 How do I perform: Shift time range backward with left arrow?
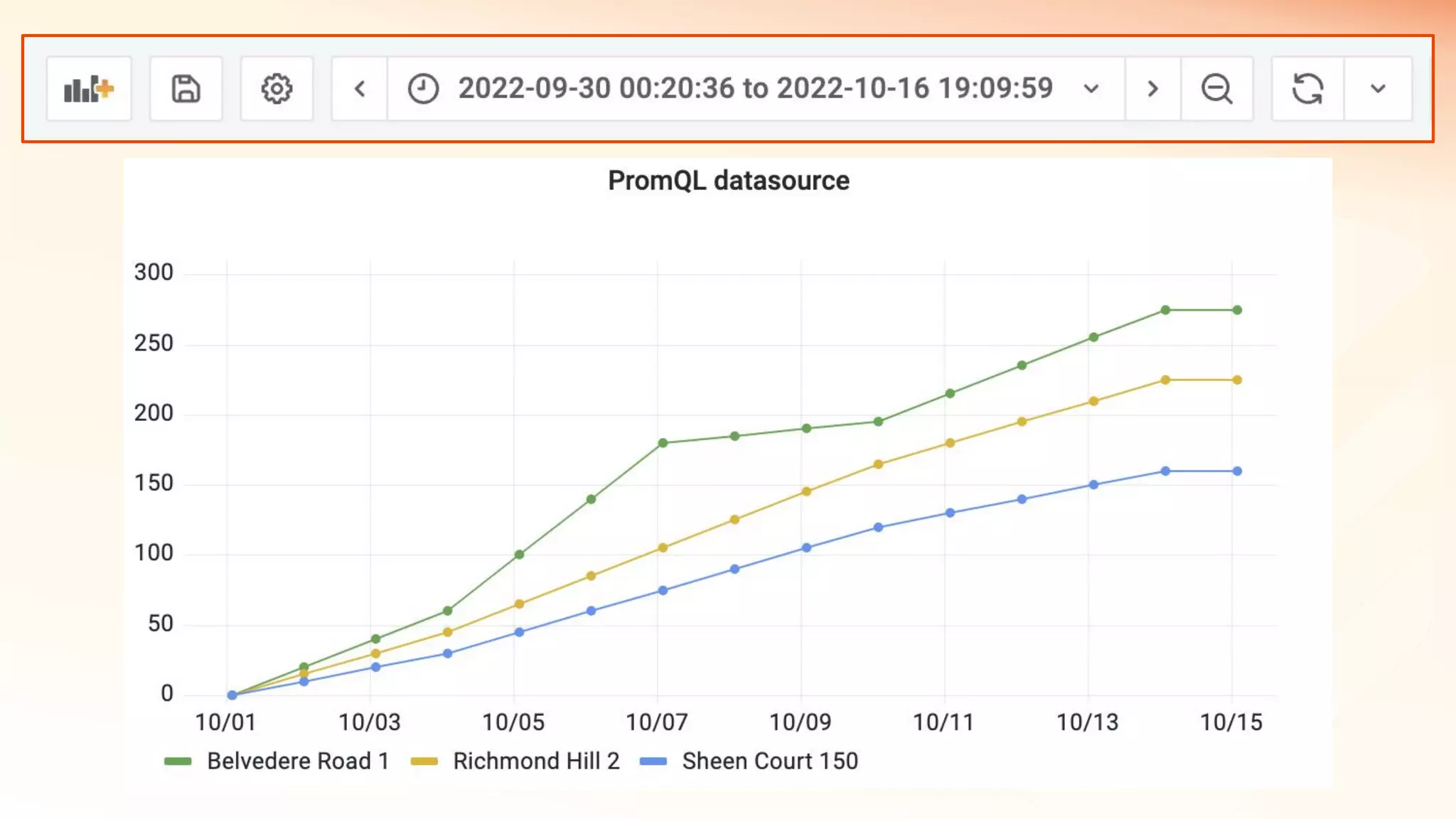coord(360,89)
